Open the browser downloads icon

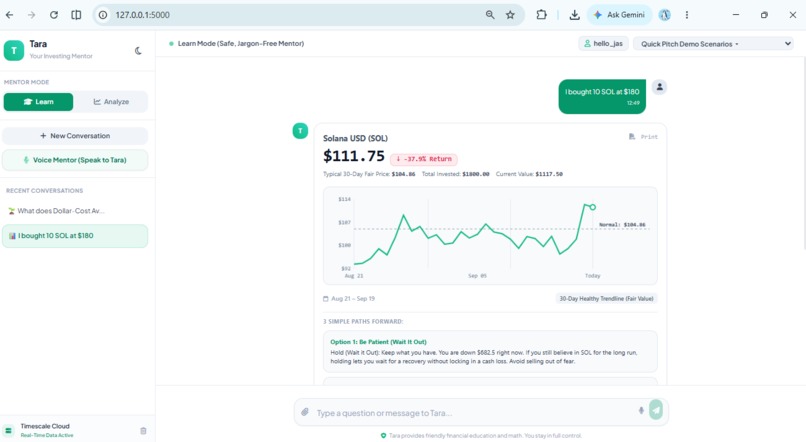[575, 15]
